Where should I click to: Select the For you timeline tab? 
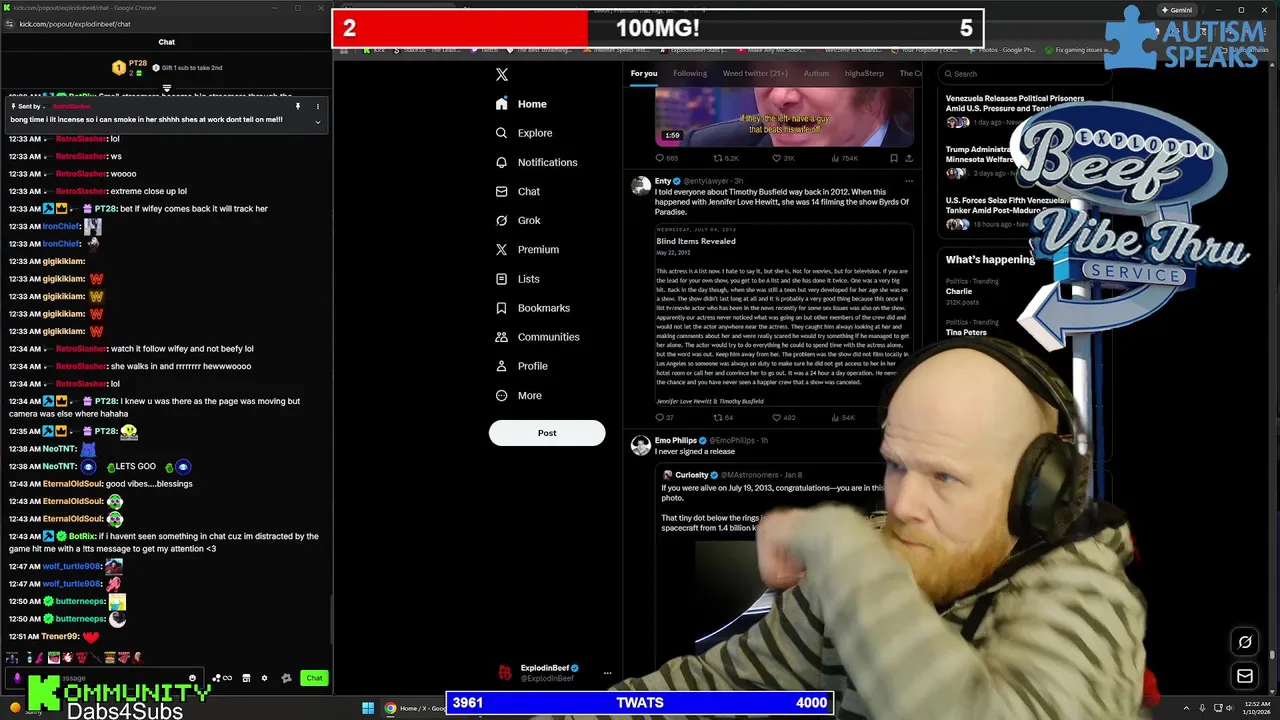pyautogui.click(x=644, y=73)
